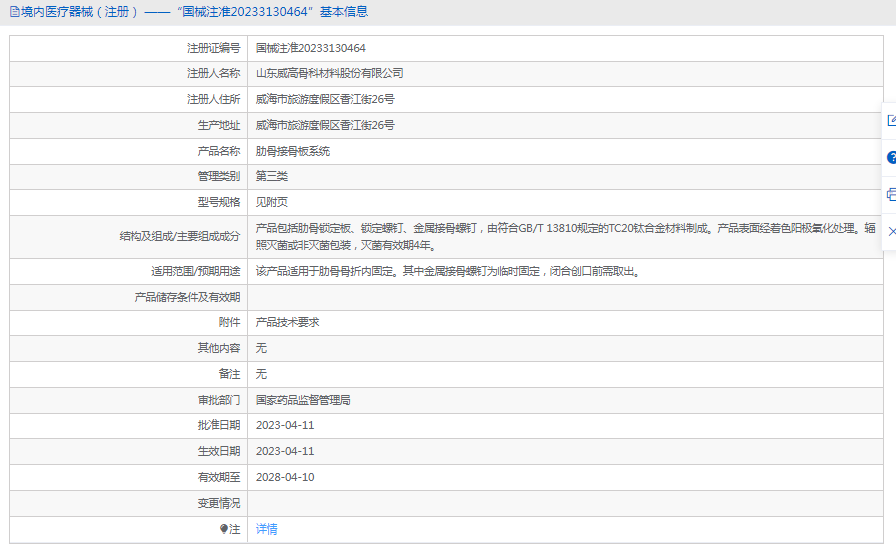896x553 pixels.
Task: Click the 批准日期 value 2023-04-11
Action: (x=285, y=425)
